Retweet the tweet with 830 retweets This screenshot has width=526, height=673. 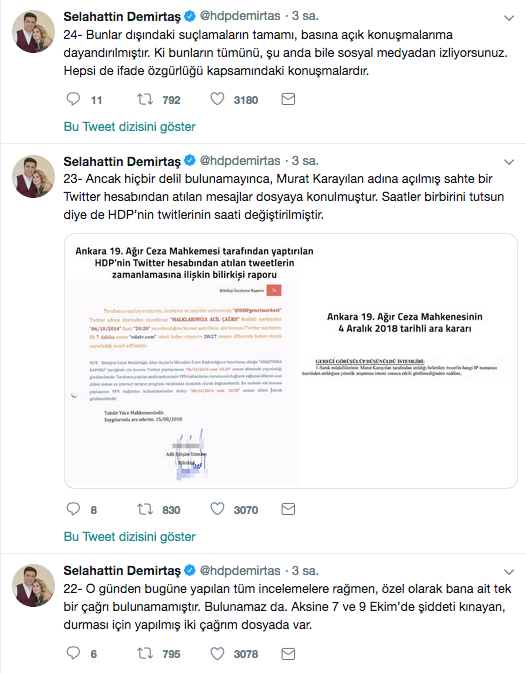[145, 509]
